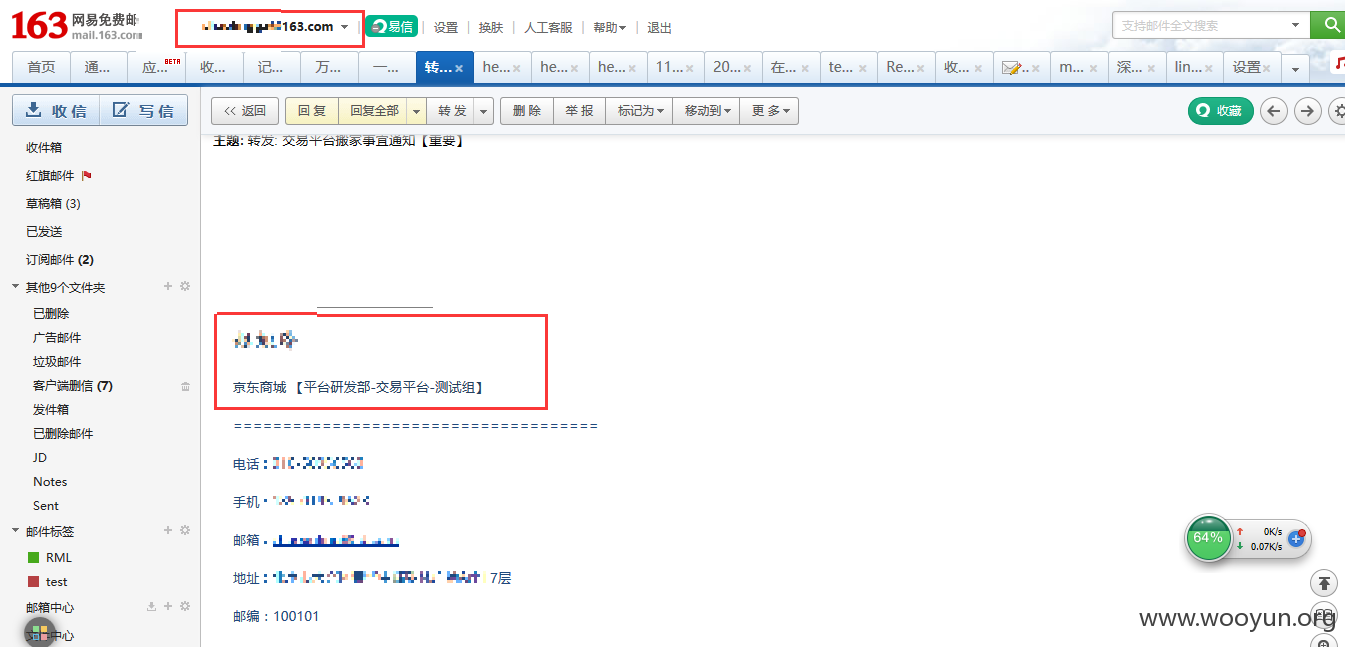Switch to the 设置 tab

tap(1247, 67)
